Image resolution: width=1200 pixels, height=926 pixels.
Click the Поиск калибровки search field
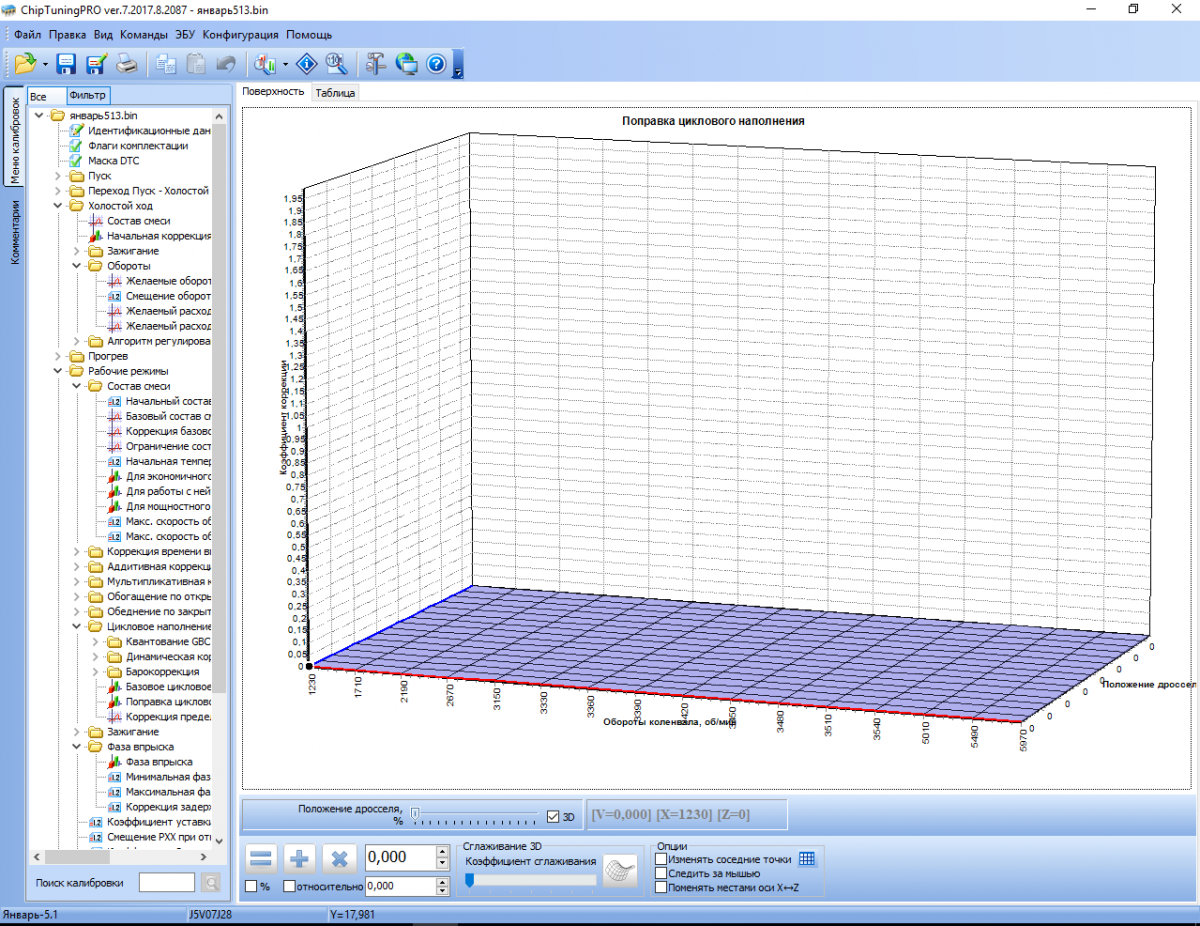tap(167, 882)
